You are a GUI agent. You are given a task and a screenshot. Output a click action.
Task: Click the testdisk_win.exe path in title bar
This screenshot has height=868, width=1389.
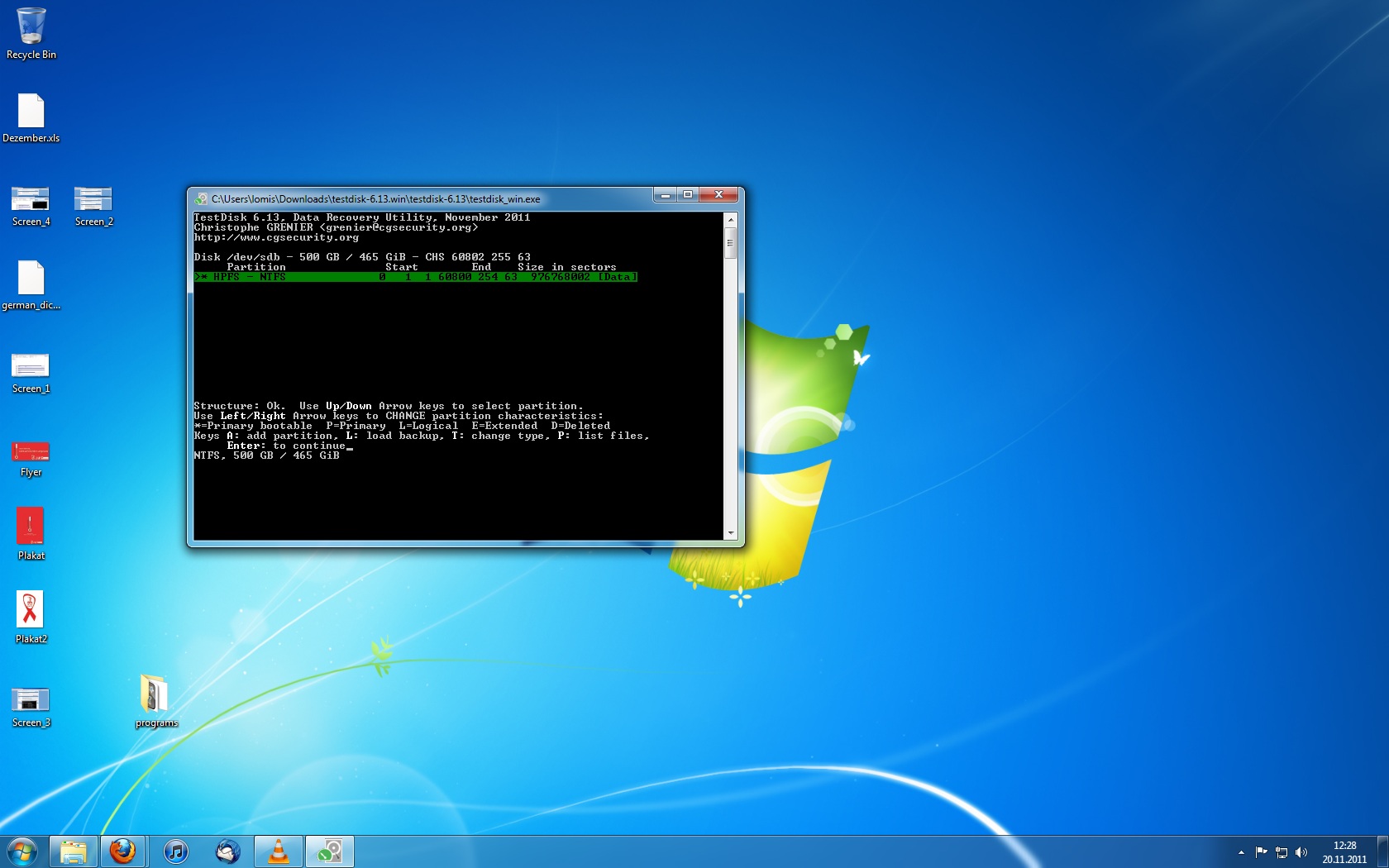pyautogui.click(x=376, y=199)
